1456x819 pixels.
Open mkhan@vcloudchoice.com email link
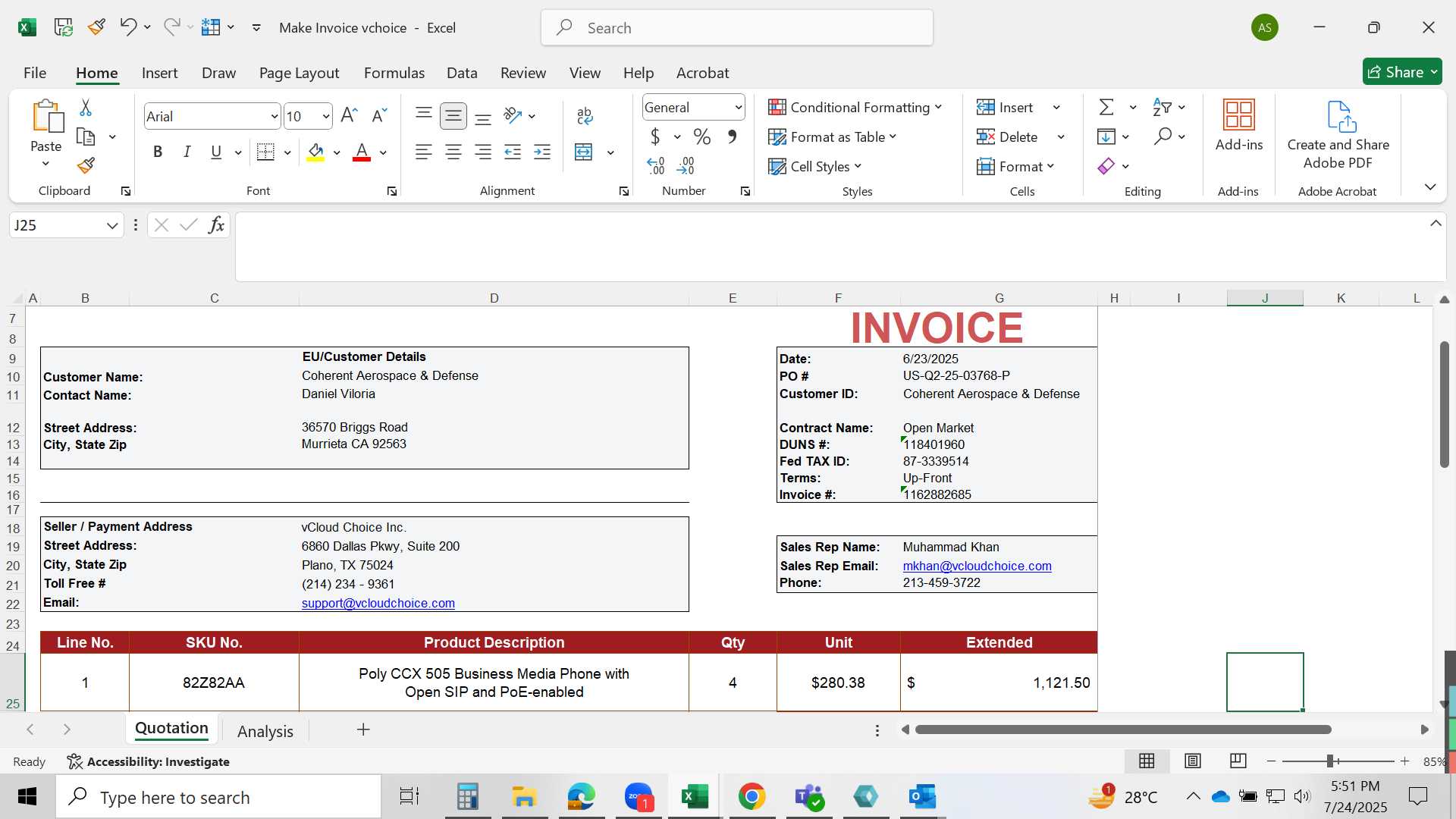(x=977, y=566)
